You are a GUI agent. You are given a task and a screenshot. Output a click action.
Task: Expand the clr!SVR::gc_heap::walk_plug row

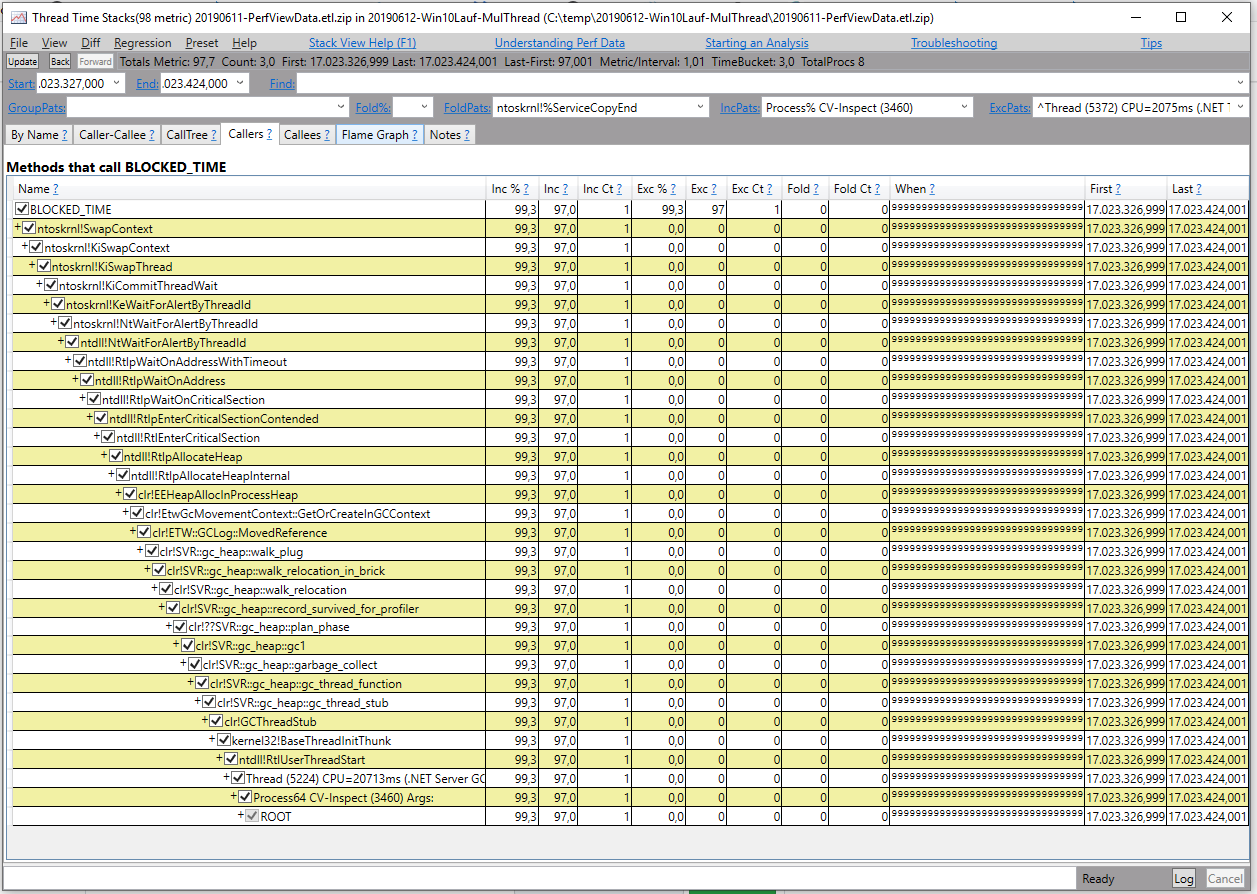139,551
